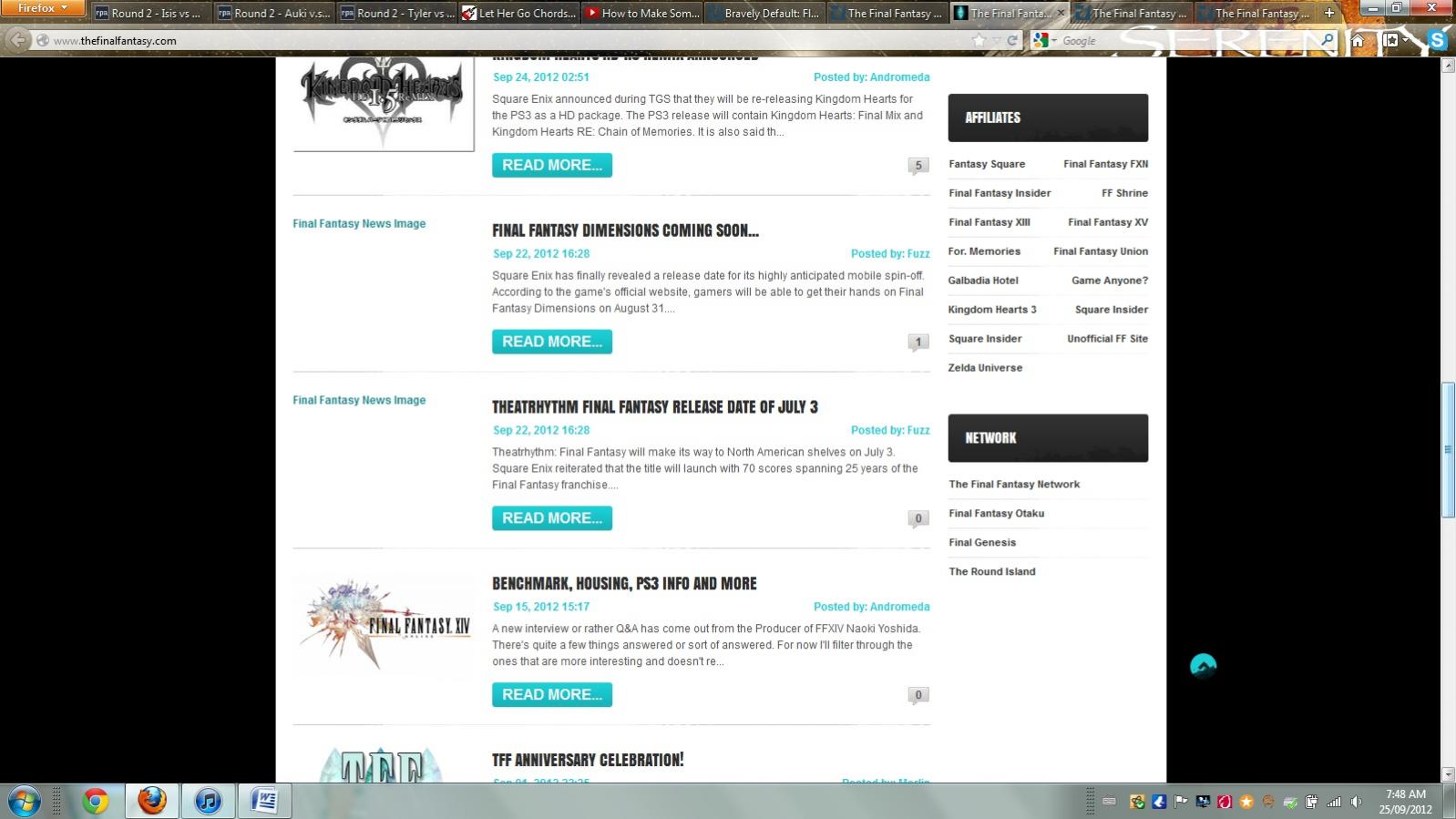Screen dimensions: 1456x819
Task: Open the Action Center flag tray icon
Action: tap(1181, 802)
